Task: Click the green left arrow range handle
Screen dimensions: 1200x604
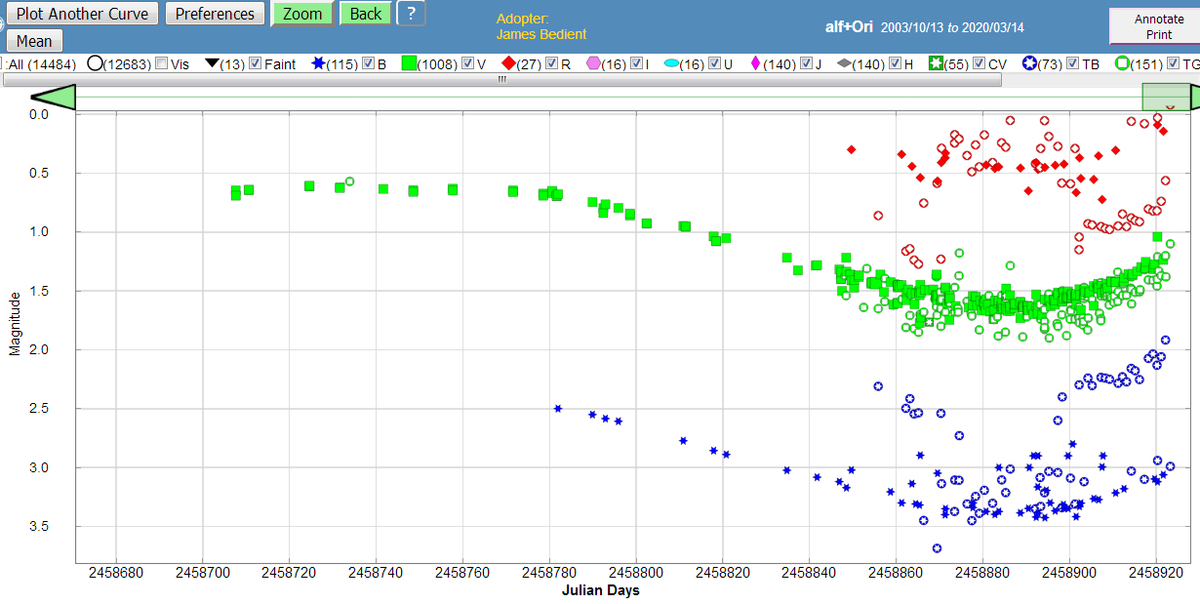Action: coord(54,97)
